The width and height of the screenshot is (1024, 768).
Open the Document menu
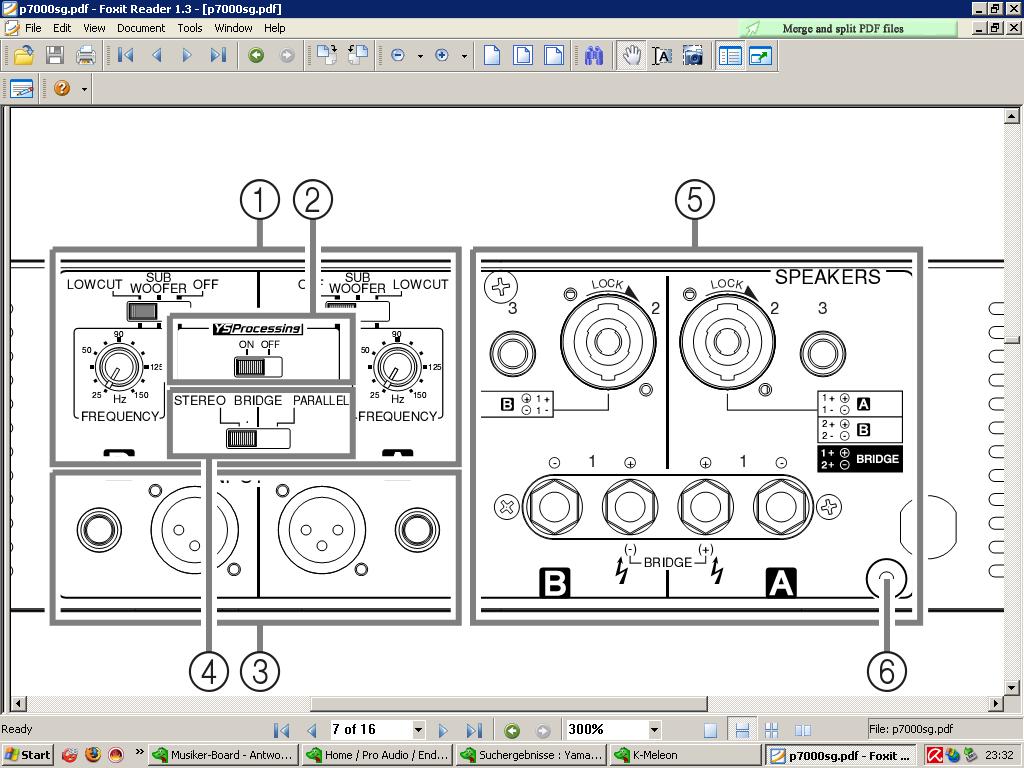(x=141, y=28)
